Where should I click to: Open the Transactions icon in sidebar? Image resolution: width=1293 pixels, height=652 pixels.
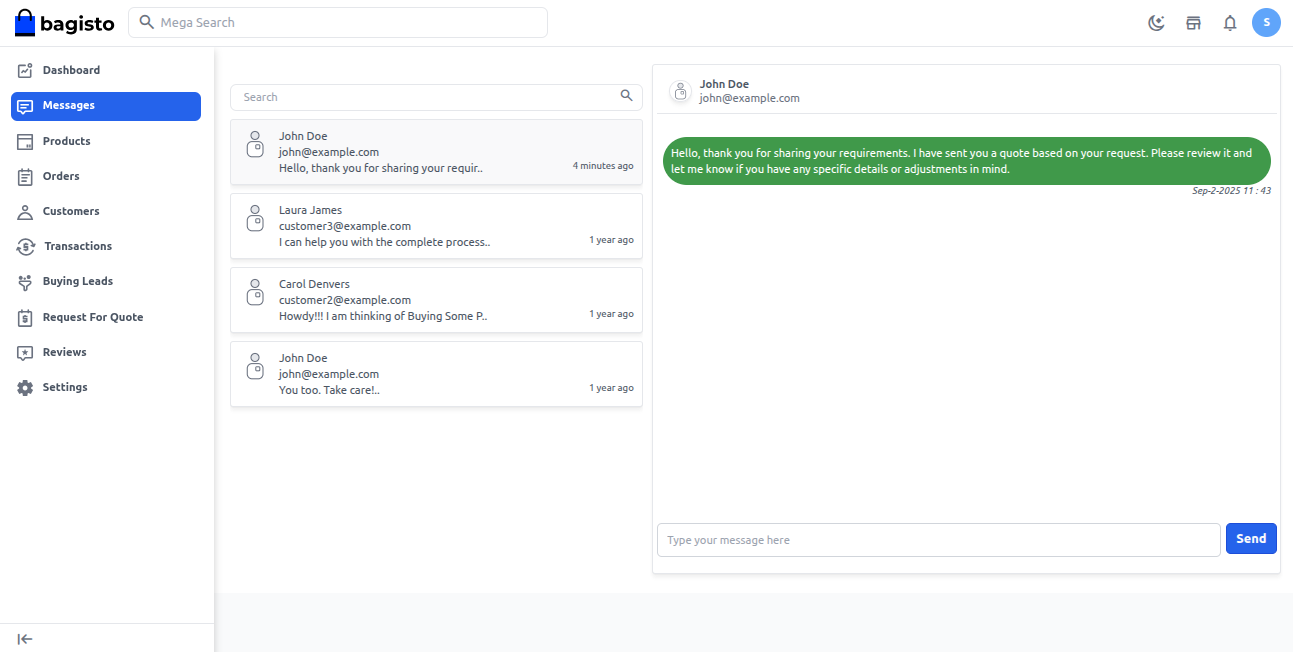pyautogui.click(x=26, y=247)
